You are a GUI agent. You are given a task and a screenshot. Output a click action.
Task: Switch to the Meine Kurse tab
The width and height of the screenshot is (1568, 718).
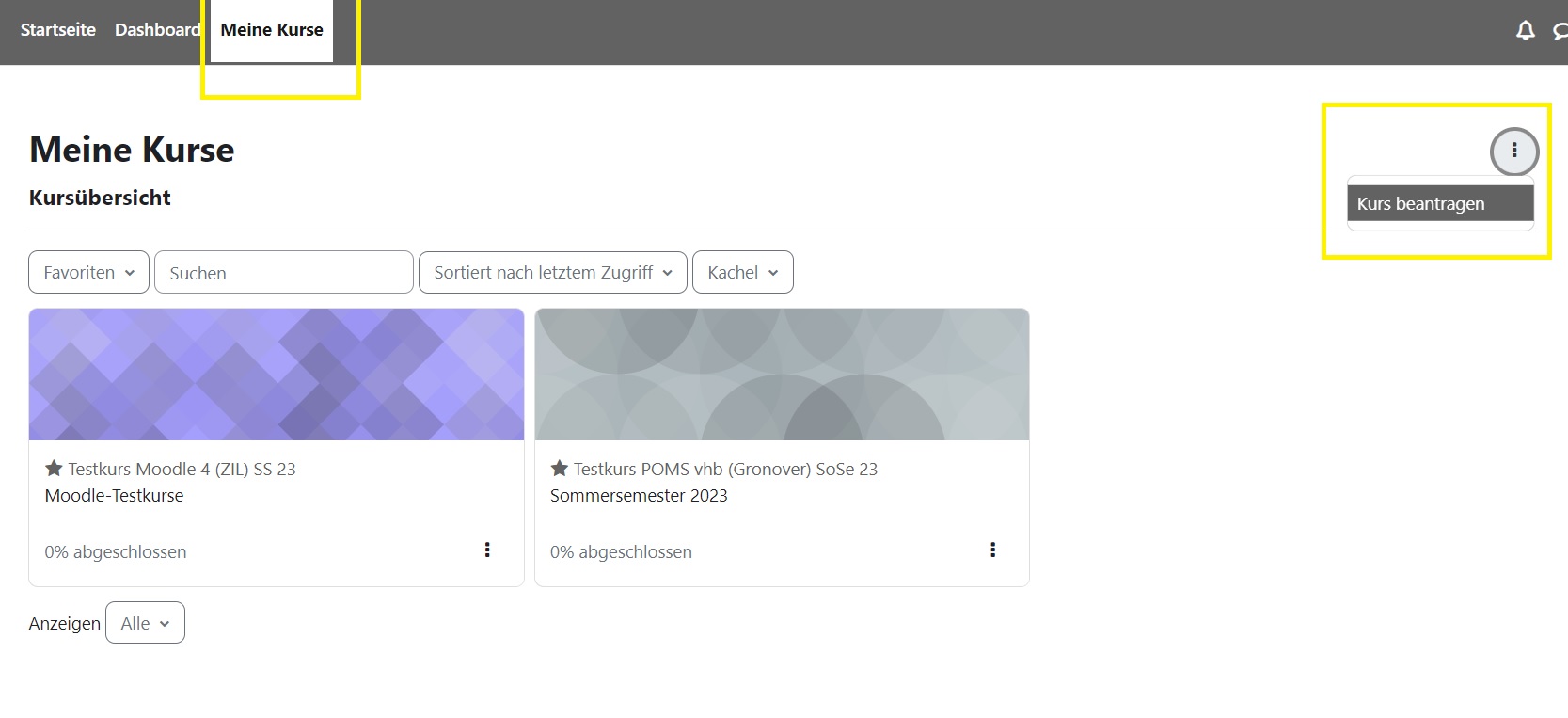point(272,30)
